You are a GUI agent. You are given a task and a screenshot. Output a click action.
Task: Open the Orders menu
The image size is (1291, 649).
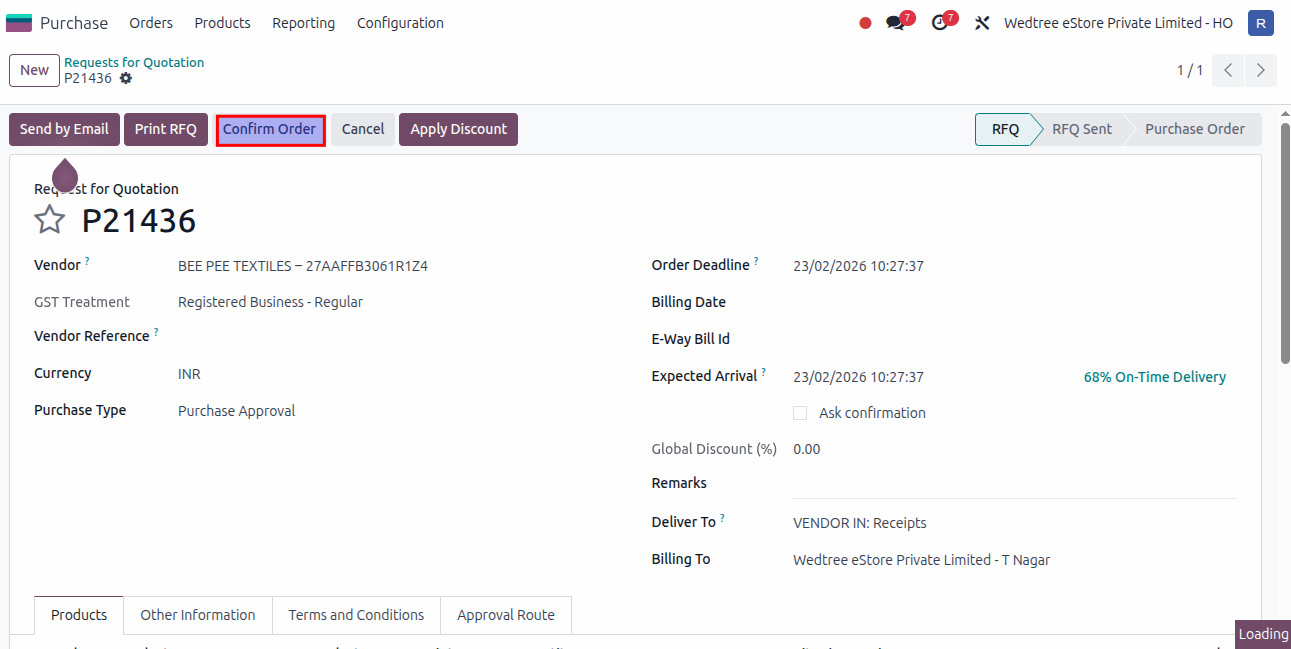pos(151,23)
